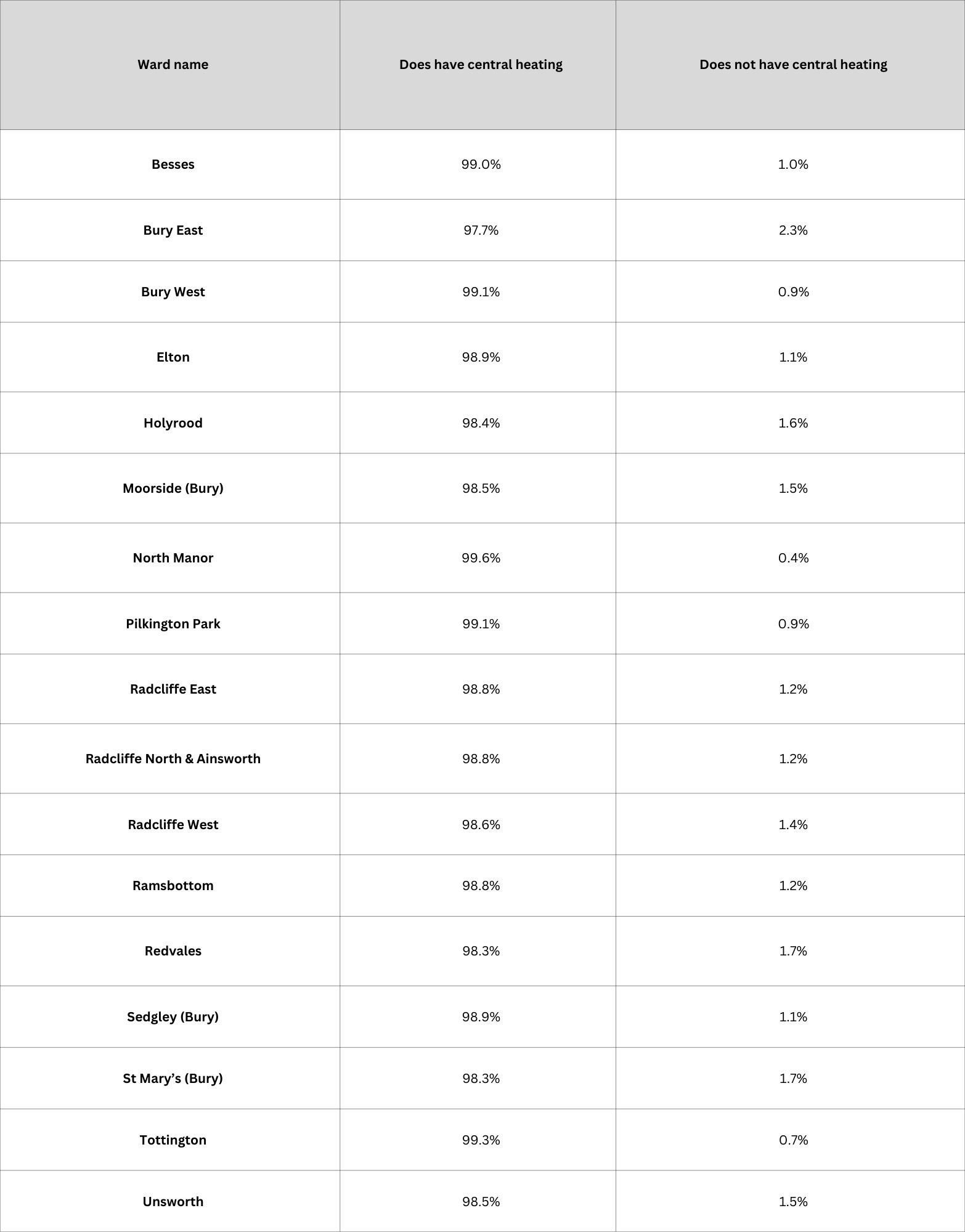Click North Manor's 99.6% value
The image size is (965, 1232).
(481, 558)
